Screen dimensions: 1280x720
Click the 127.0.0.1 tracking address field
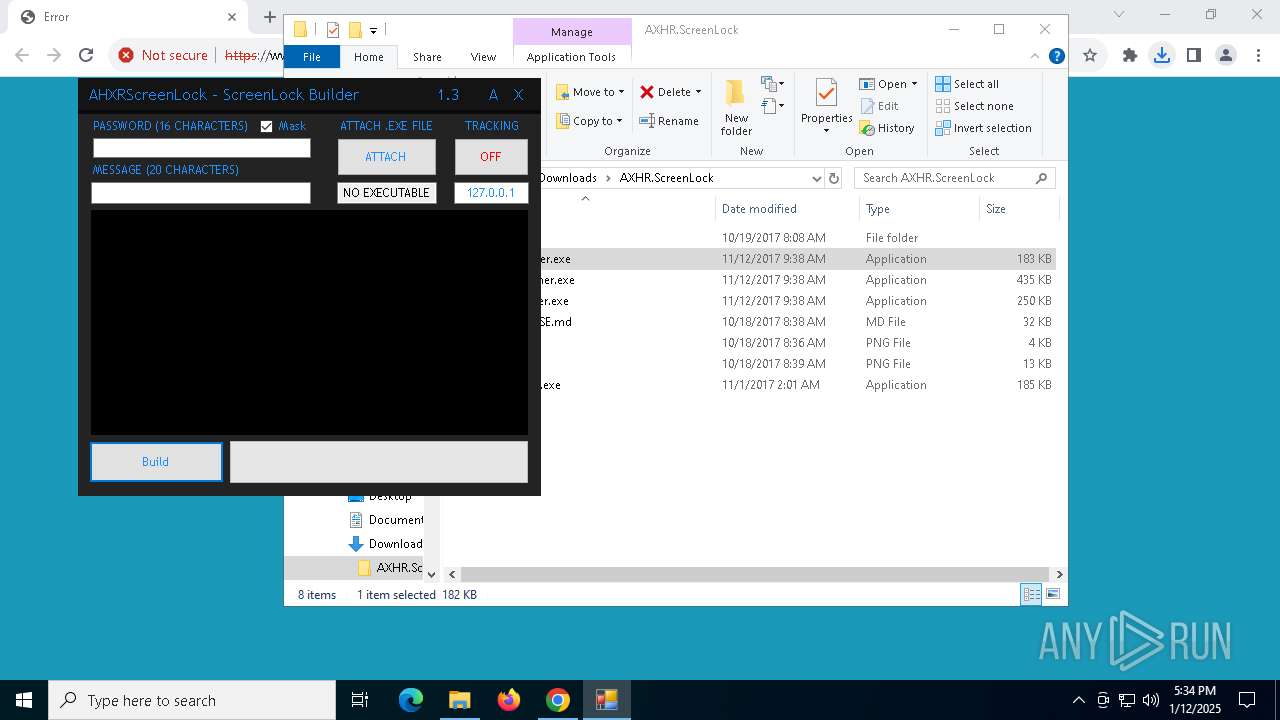pos(491,193)
